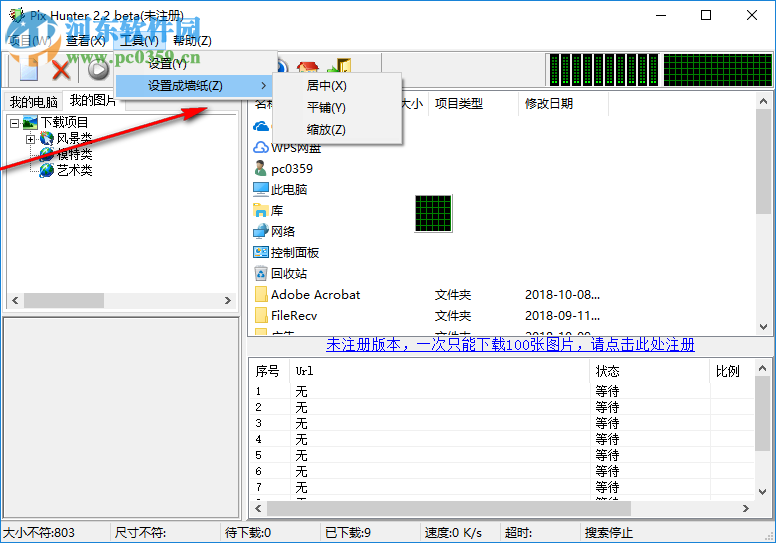
Task: Select download row with 序号 7
Action: (x=502, y=487)
